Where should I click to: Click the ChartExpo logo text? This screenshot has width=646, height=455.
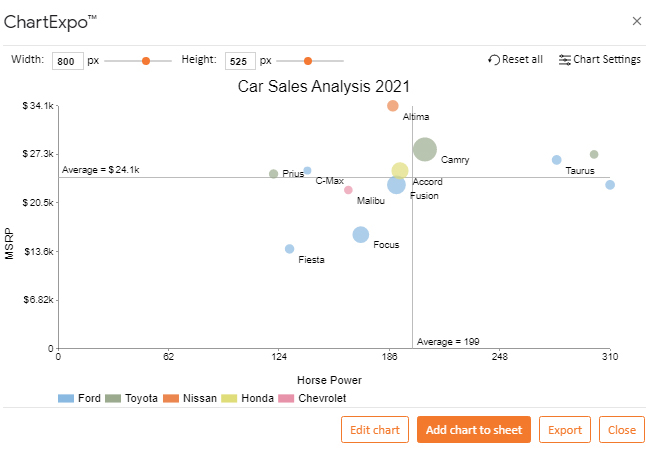click(x=50, y=22)
